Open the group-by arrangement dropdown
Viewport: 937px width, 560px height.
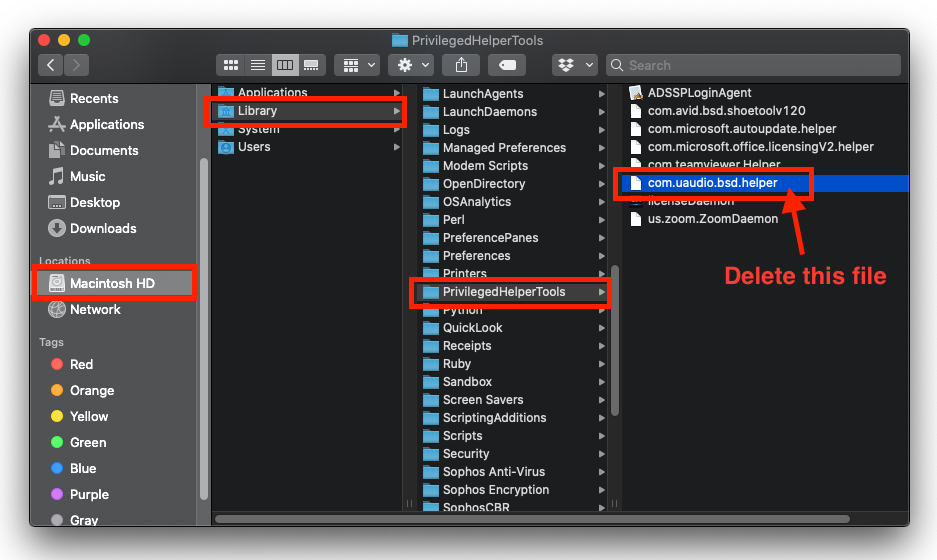[x=357, y=65]
